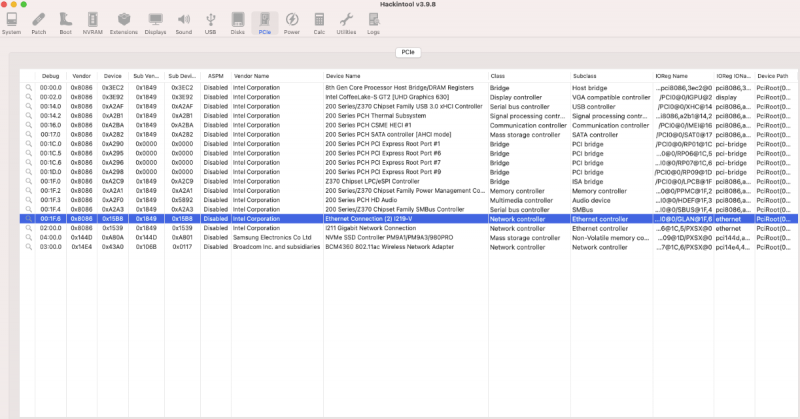Open the Patch toolbar section
800x419 pixels.
pos(39,23)
